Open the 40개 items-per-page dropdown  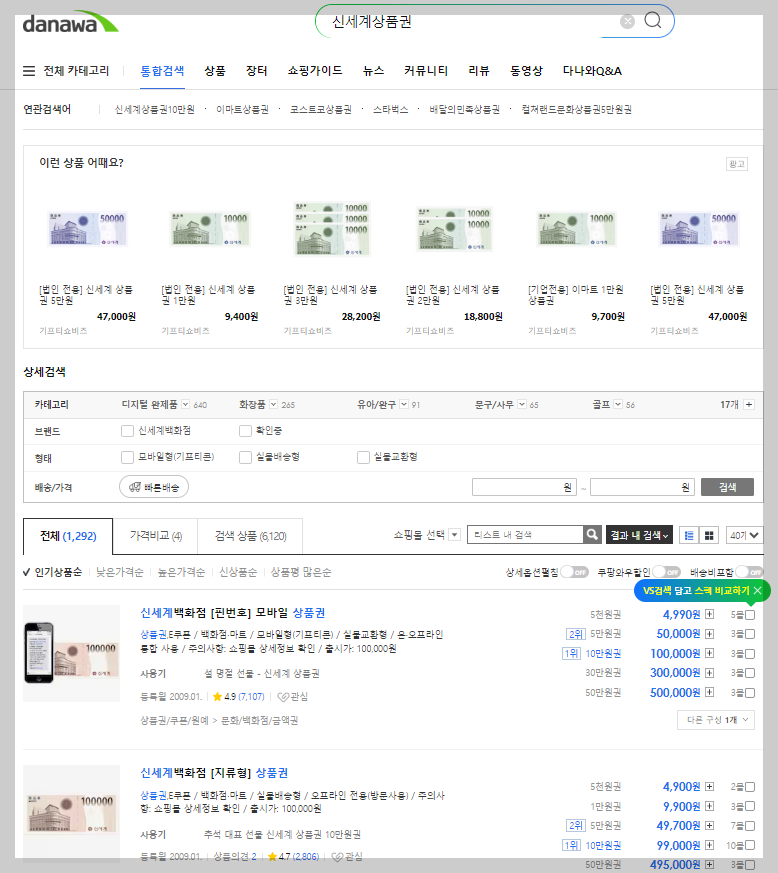click(744, 535)
